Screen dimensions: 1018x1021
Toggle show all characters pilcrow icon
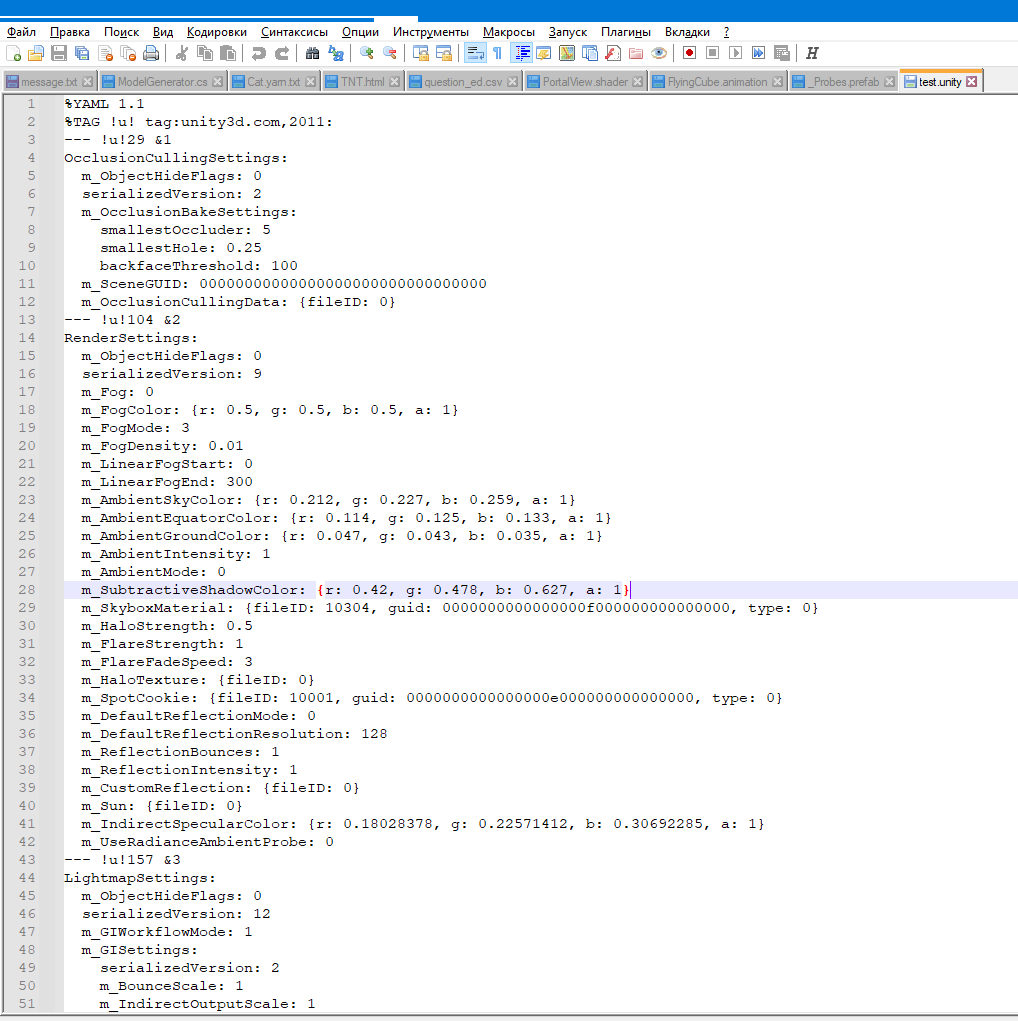point(497,53)
